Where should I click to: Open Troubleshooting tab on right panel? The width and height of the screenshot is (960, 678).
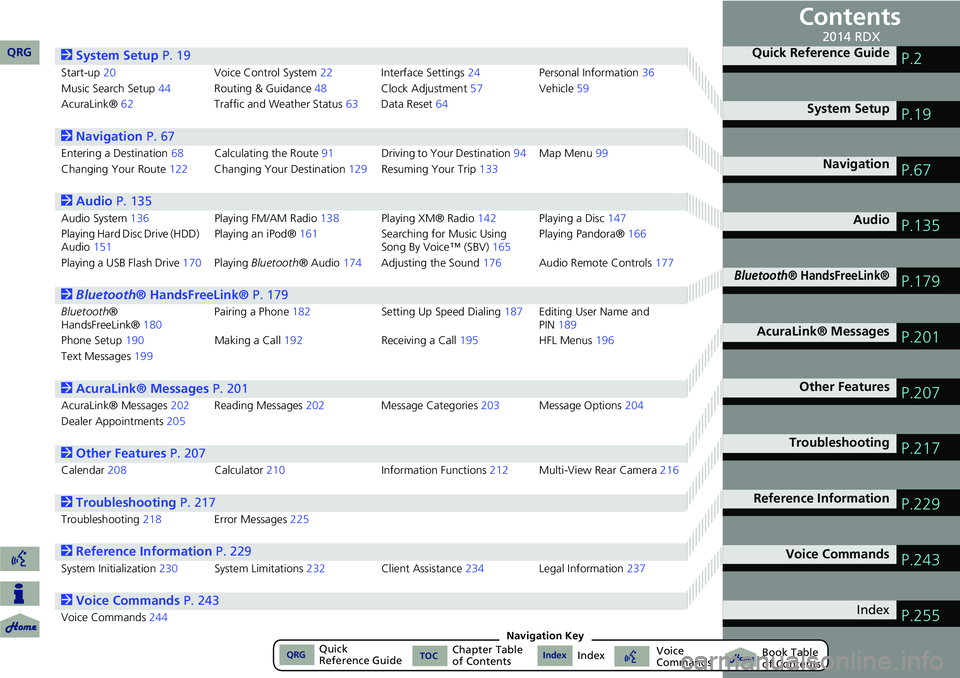(x=841, y=448)
